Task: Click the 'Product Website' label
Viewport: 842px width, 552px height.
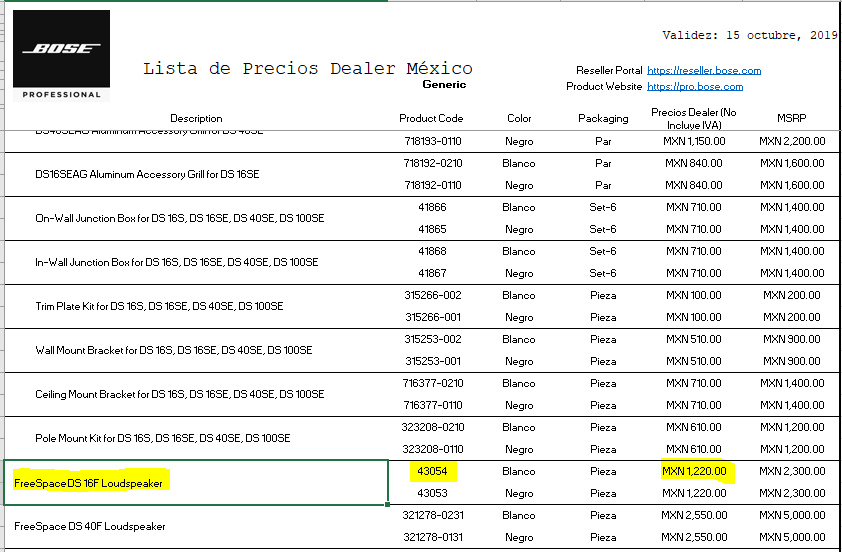Action: tap(604, 86)
